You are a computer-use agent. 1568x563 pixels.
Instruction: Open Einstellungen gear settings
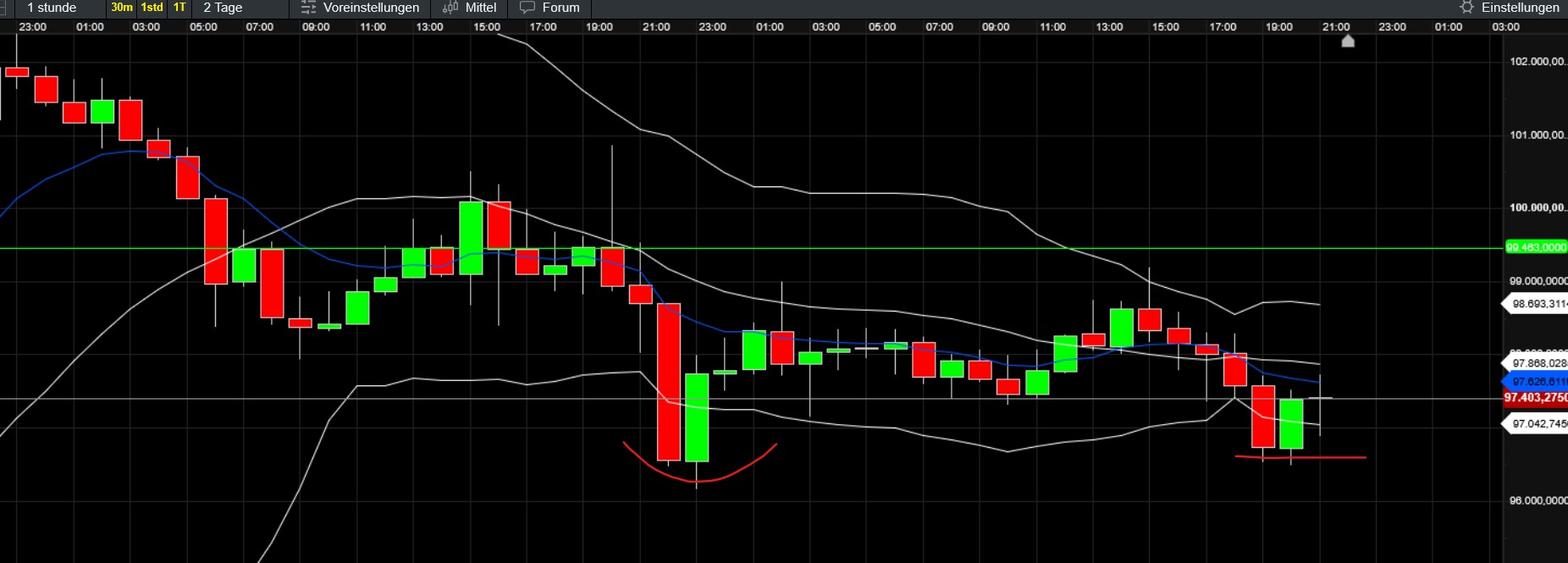coord(1510,8)
